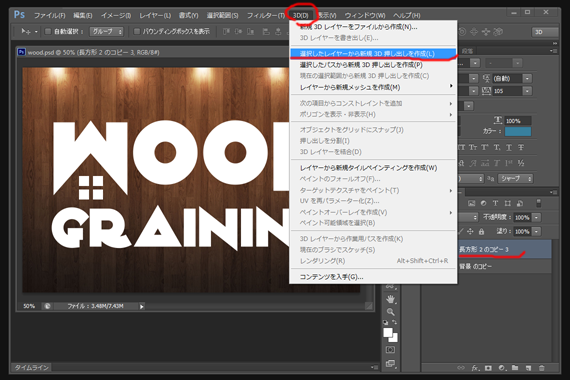Select the Zoom magnifier tool
This screenshot has height=380, width=570.
pyautogui.click(x=390, y=312)
